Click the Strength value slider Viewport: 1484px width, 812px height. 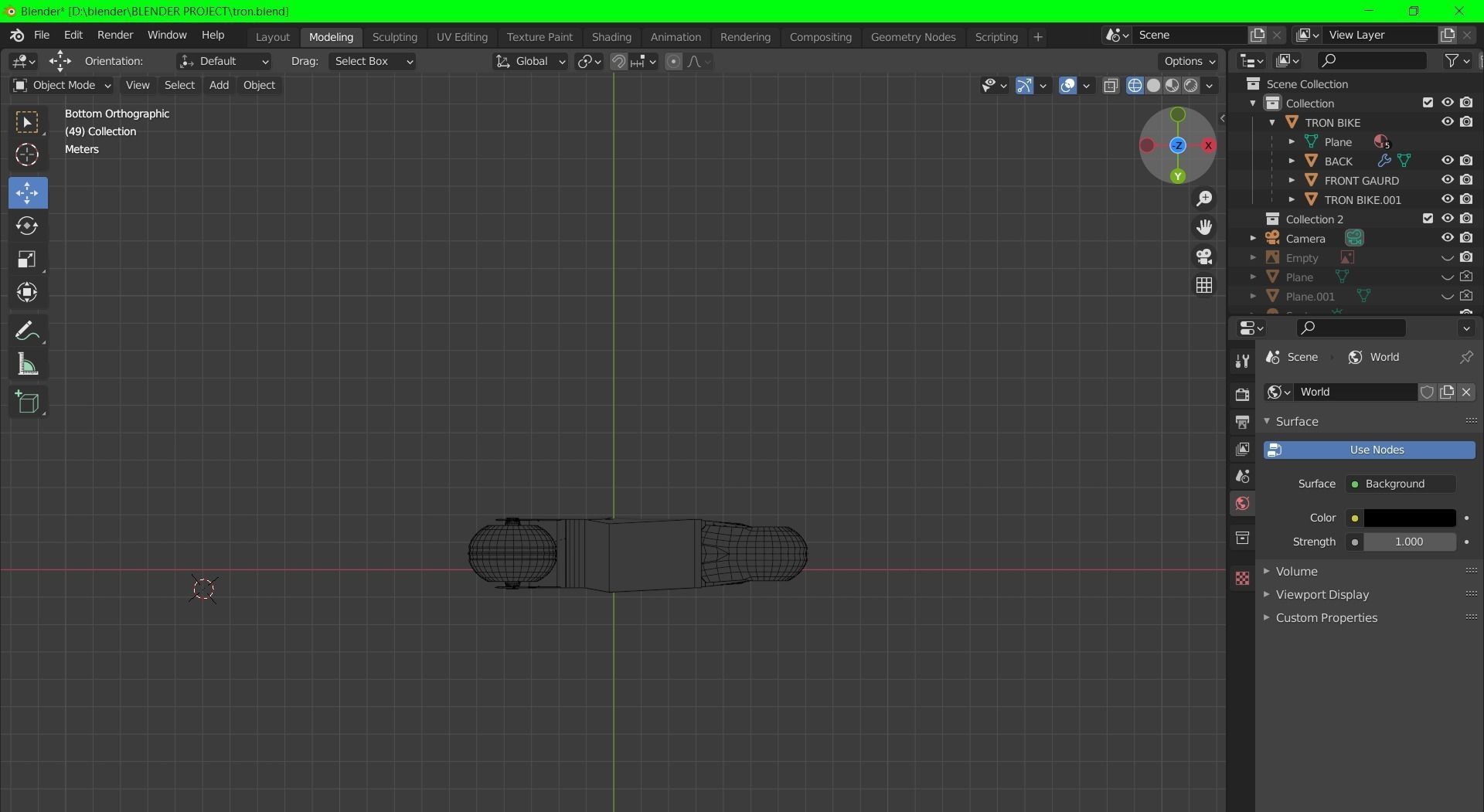point(1409,542)
